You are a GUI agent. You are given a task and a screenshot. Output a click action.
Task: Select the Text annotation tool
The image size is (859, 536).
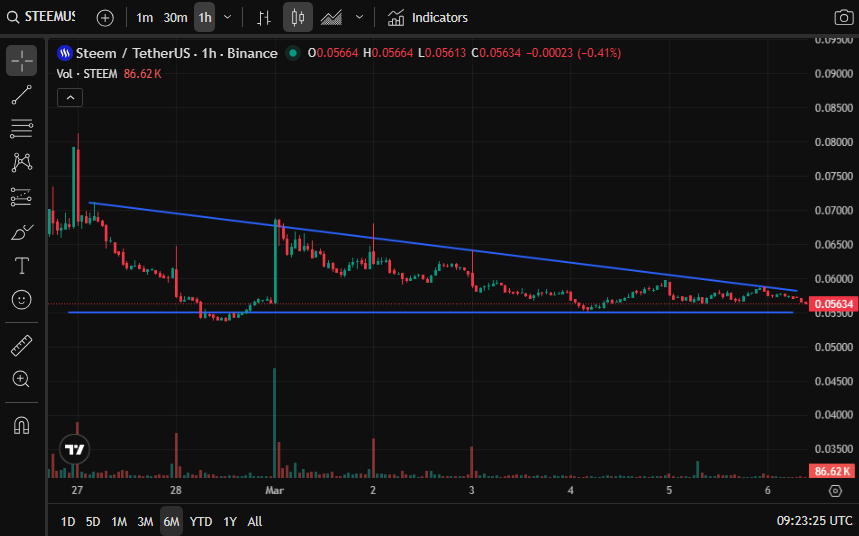[21, 266]
